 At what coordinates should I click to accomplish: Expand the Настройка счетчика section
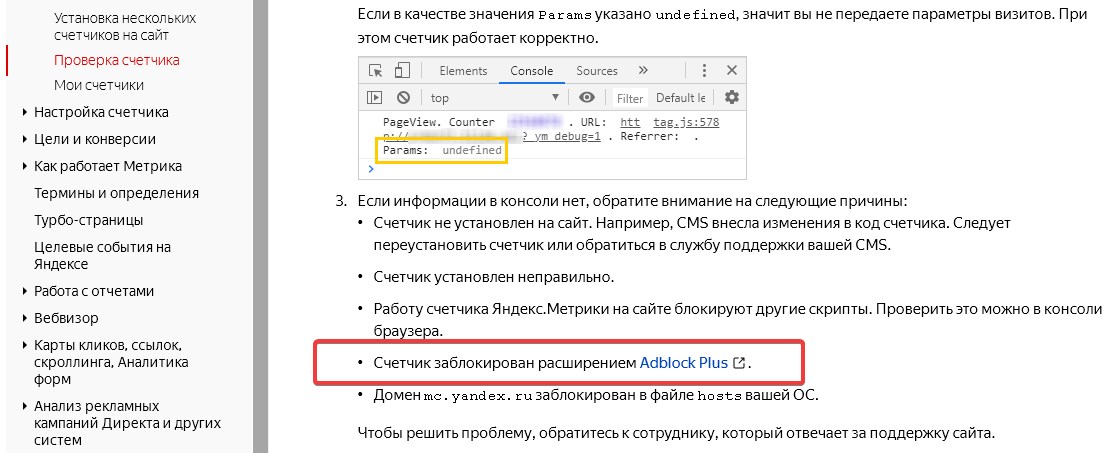[x=25, y=112]
